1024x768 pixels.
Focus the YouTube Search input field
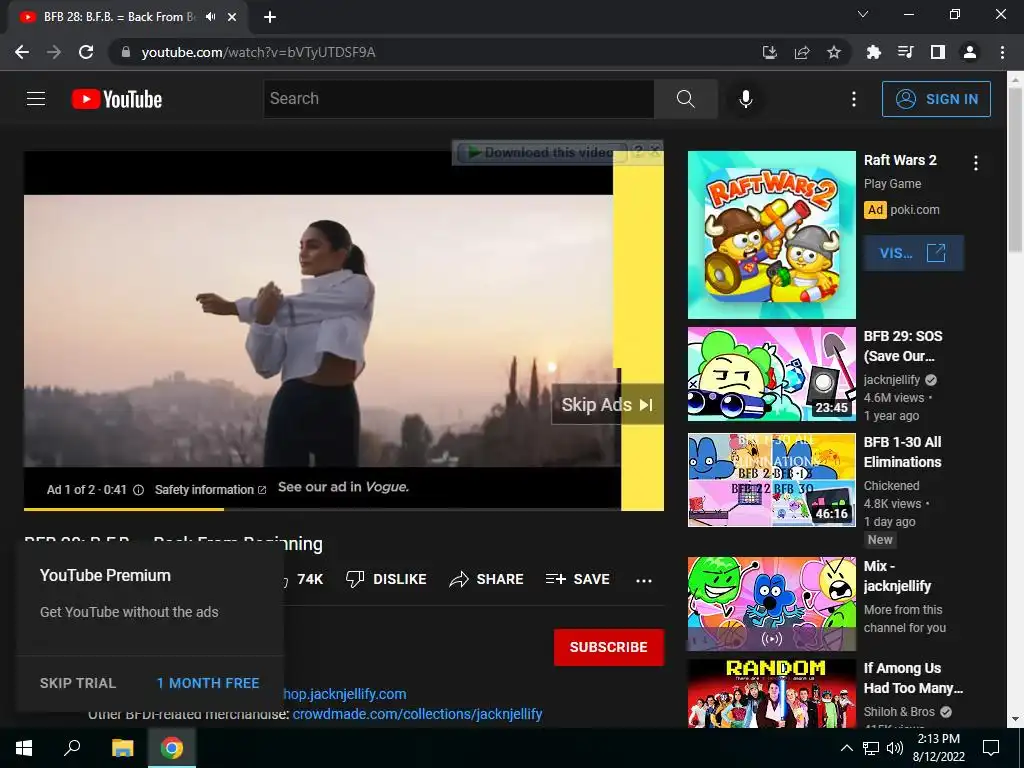[x=458, y=99]
